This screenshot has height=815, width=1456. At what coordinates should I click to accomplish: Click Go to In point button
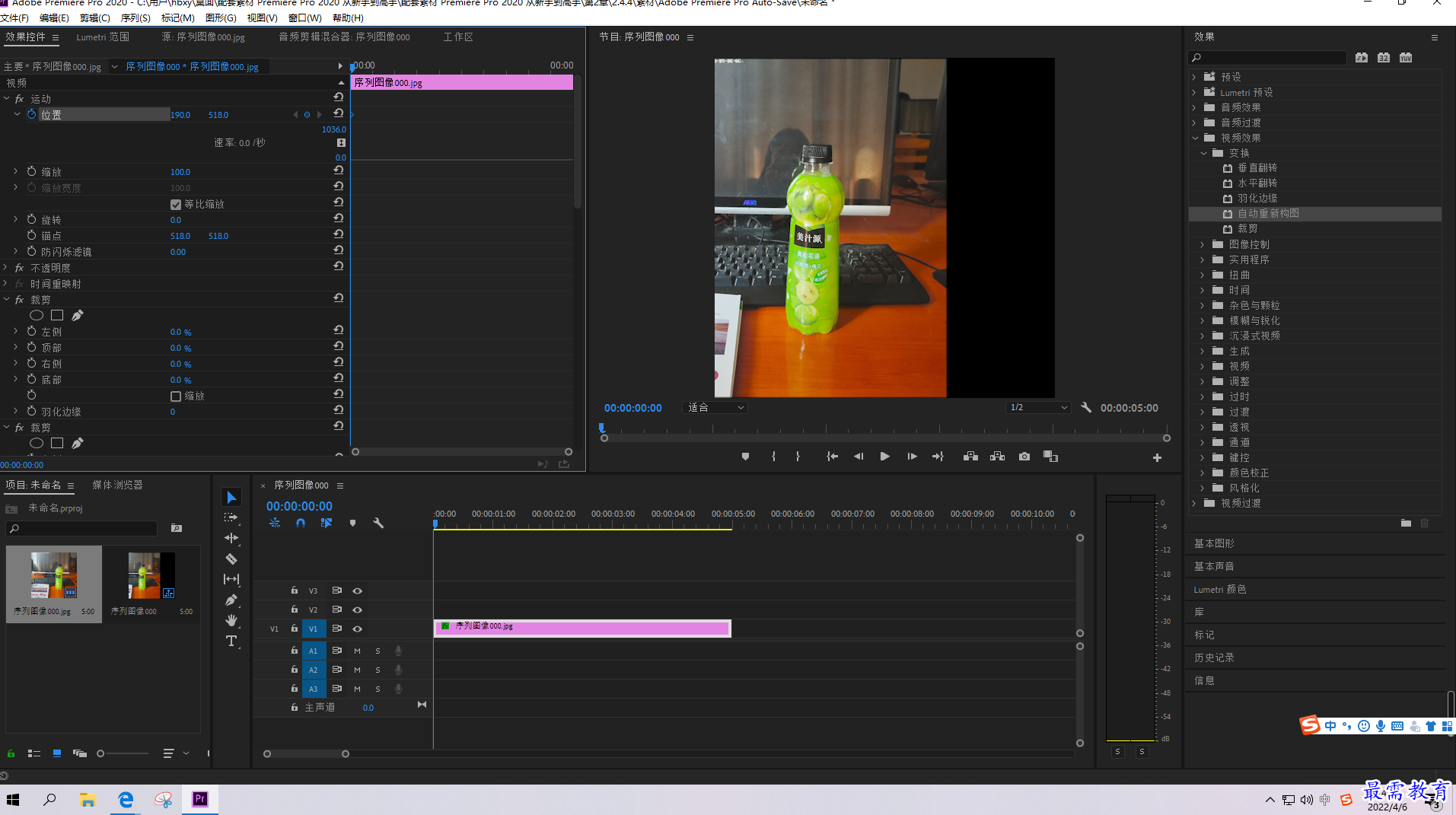[833, 457]
